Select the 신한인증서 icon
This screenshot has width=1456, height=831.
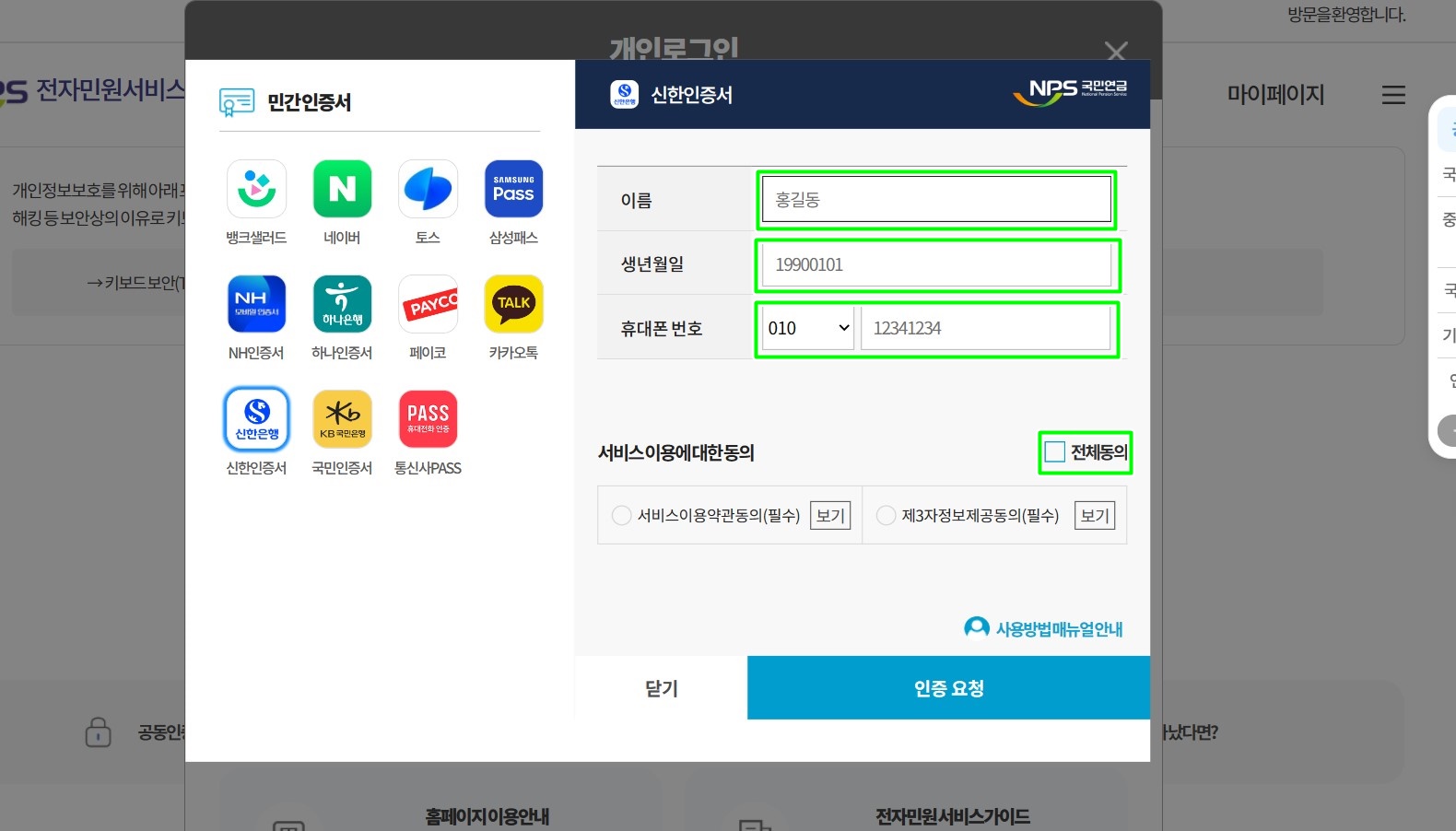pos(256,419)
